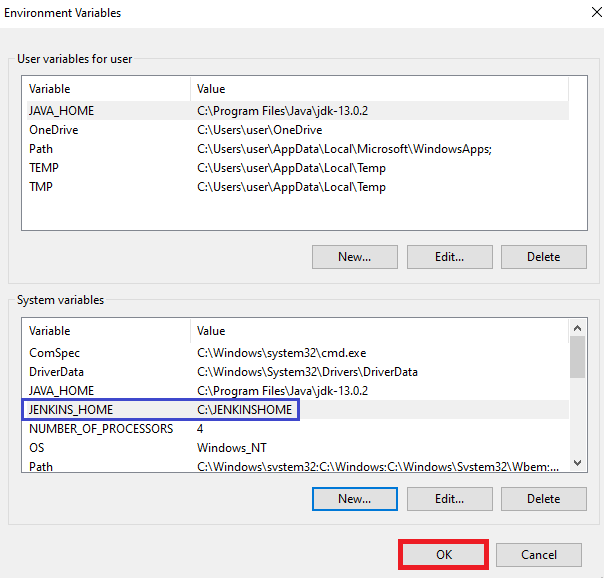Click the C:\JENKINSHOME value cell
This screenshot has width=604, height=578.
(x=244, y=410)
